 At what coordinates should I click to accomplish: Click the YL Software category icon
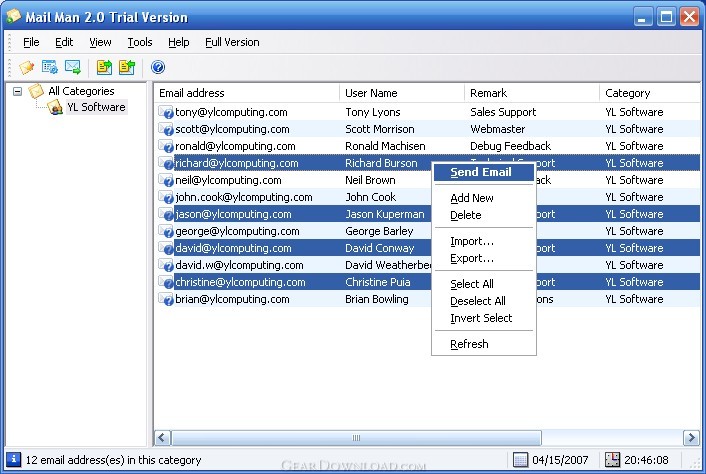55,107
